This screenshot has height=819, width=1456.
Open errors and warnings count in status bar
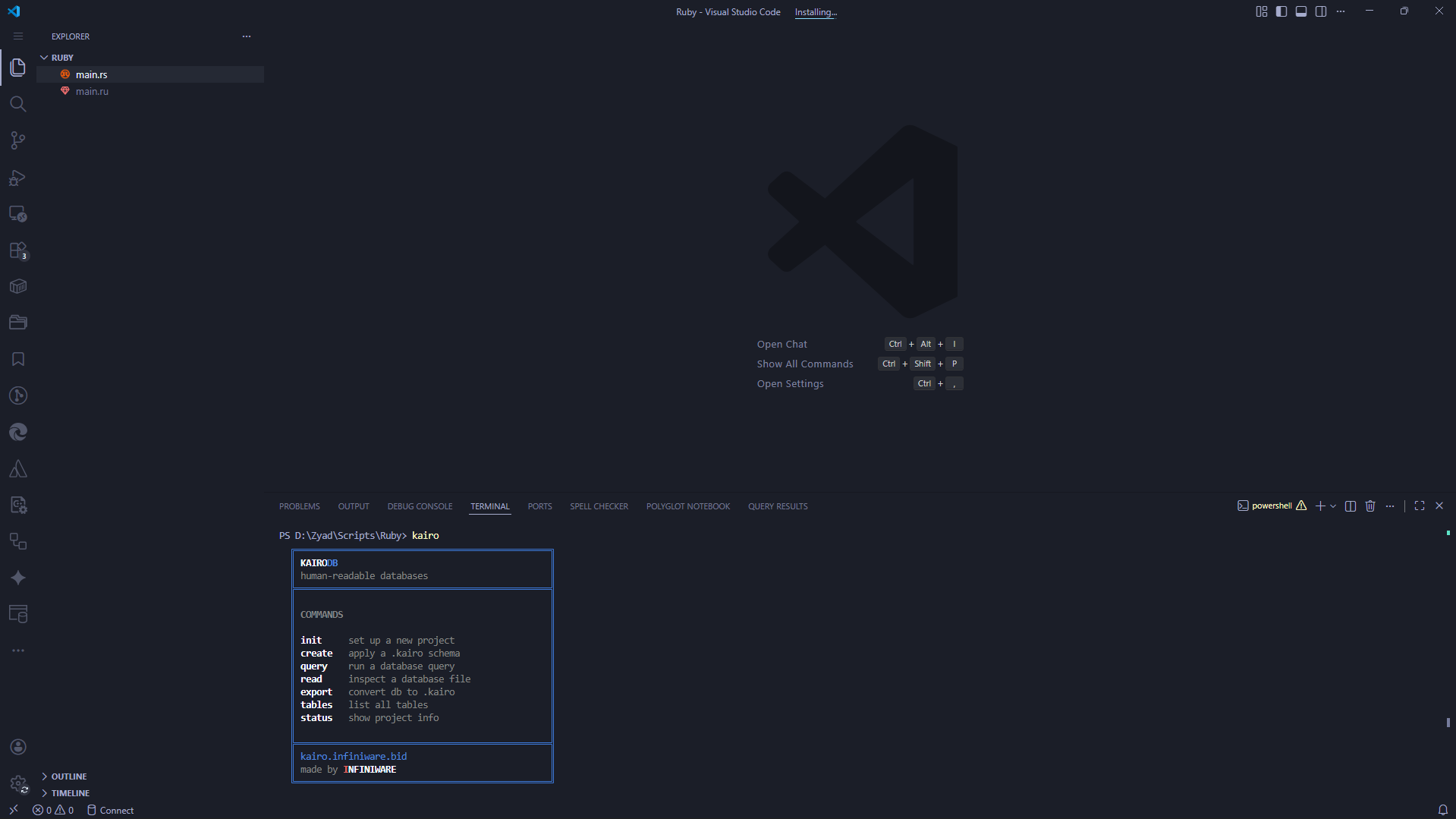[53, 810]
